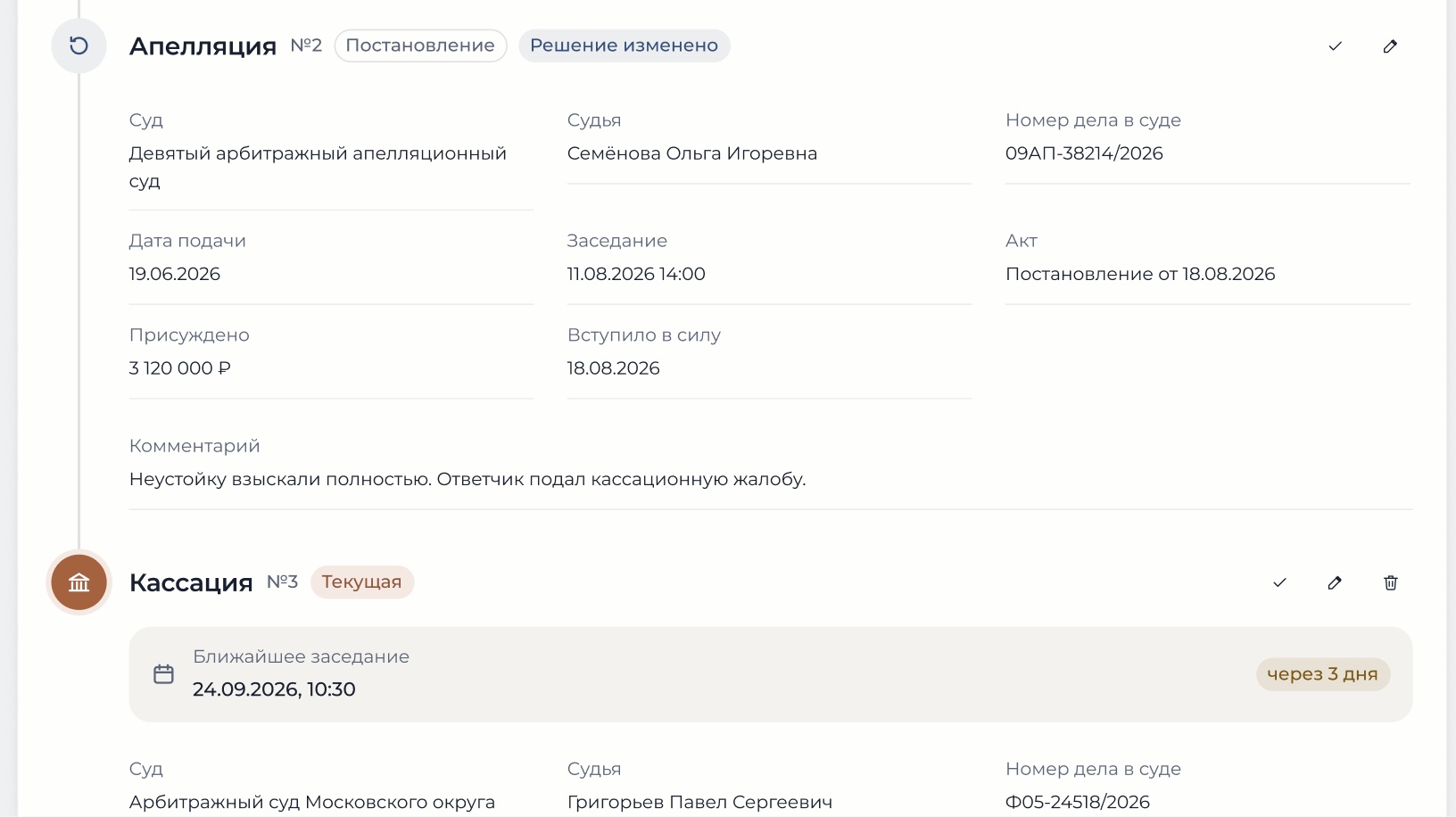The width and height of the screenshot is (1456, 817).
Task: Click the Комментарий field label
Action: pos(194,446)
